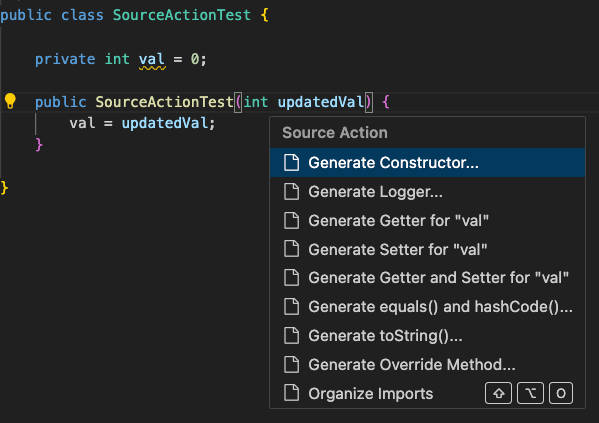The height and width of the screenshot is (423, 599).
Task: Select Generate Setter for "val"
Action: click(x=427, y=250)
